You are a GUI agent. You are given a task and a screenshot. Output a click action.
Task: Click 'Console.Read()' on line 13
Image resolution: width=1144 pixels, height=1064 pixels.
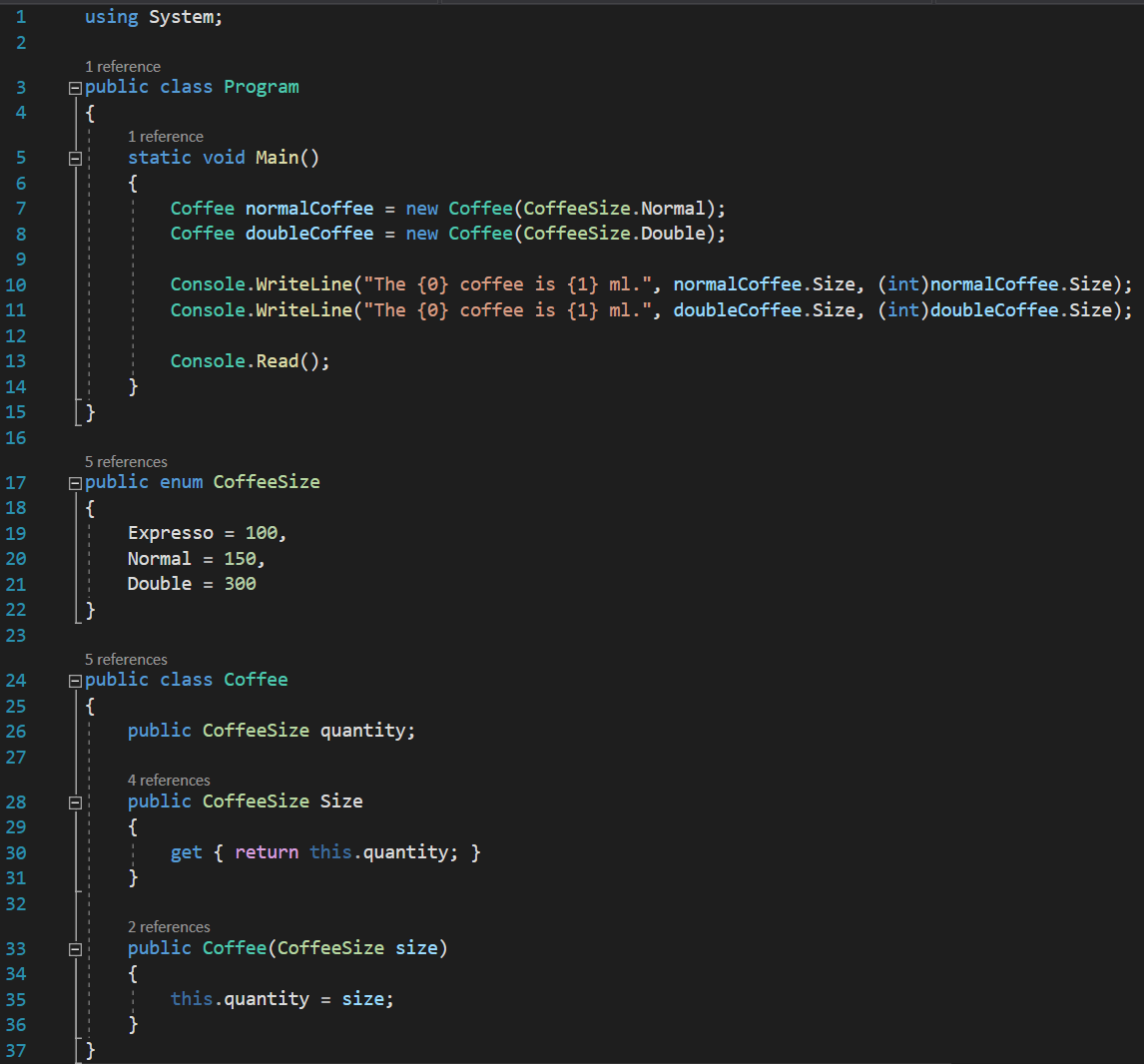(246, 361)
